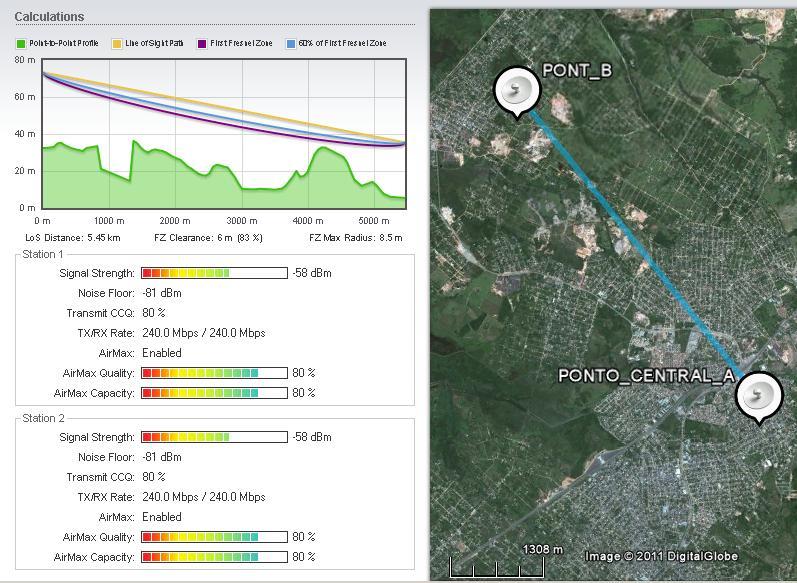Image resolution: width=797 pixels, height=583 pixels.
Task: Click Station 1 signal value -58 dBm
Action: (x=312, y=273)
